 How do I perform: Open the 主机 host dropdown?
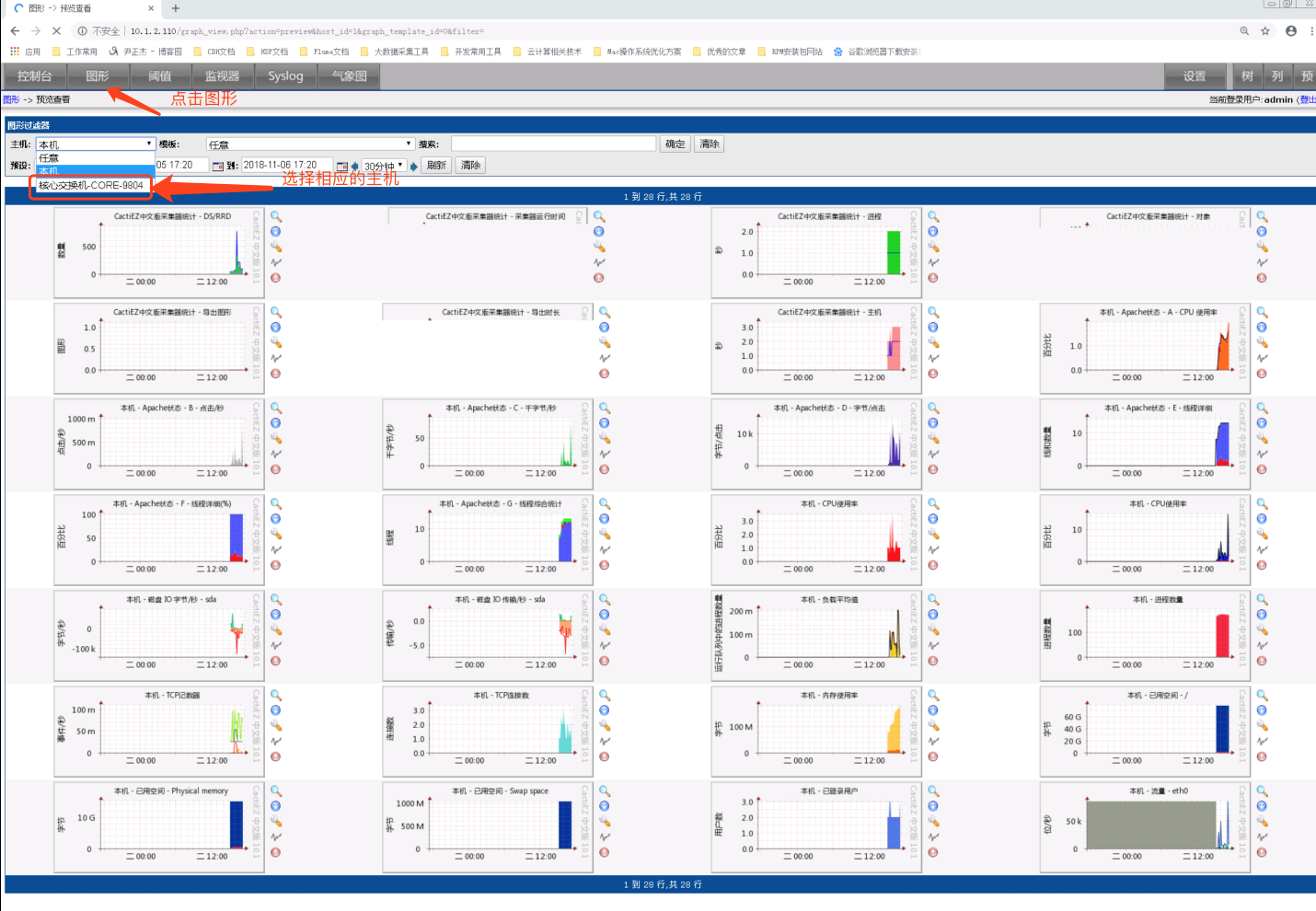[x=95, y=144]
